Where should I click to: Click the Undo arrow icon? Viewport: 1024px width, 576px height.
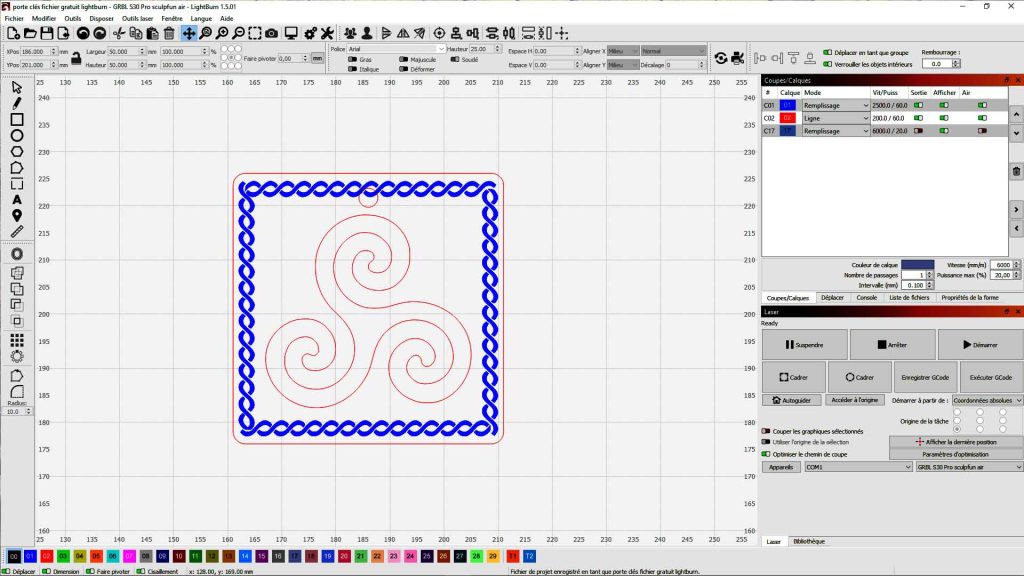(83, 33)
